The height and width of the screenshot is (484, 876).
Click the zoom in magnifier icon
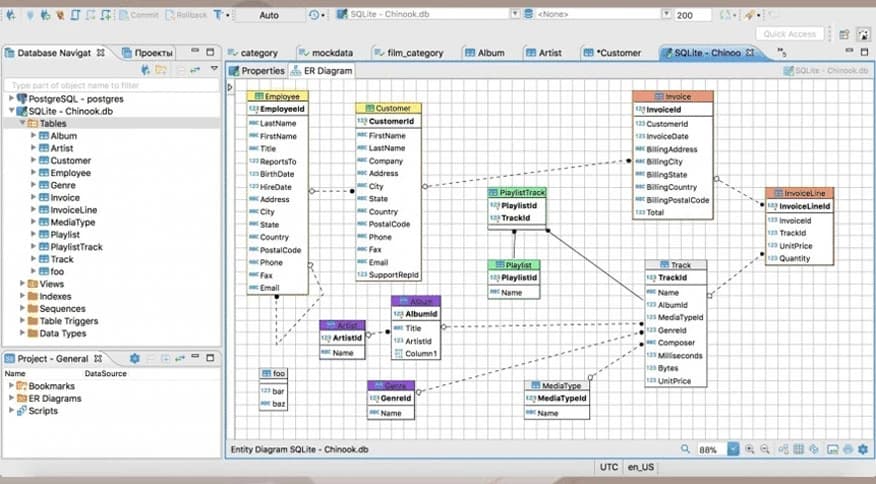pyautogui.click(x=750, y=450)
